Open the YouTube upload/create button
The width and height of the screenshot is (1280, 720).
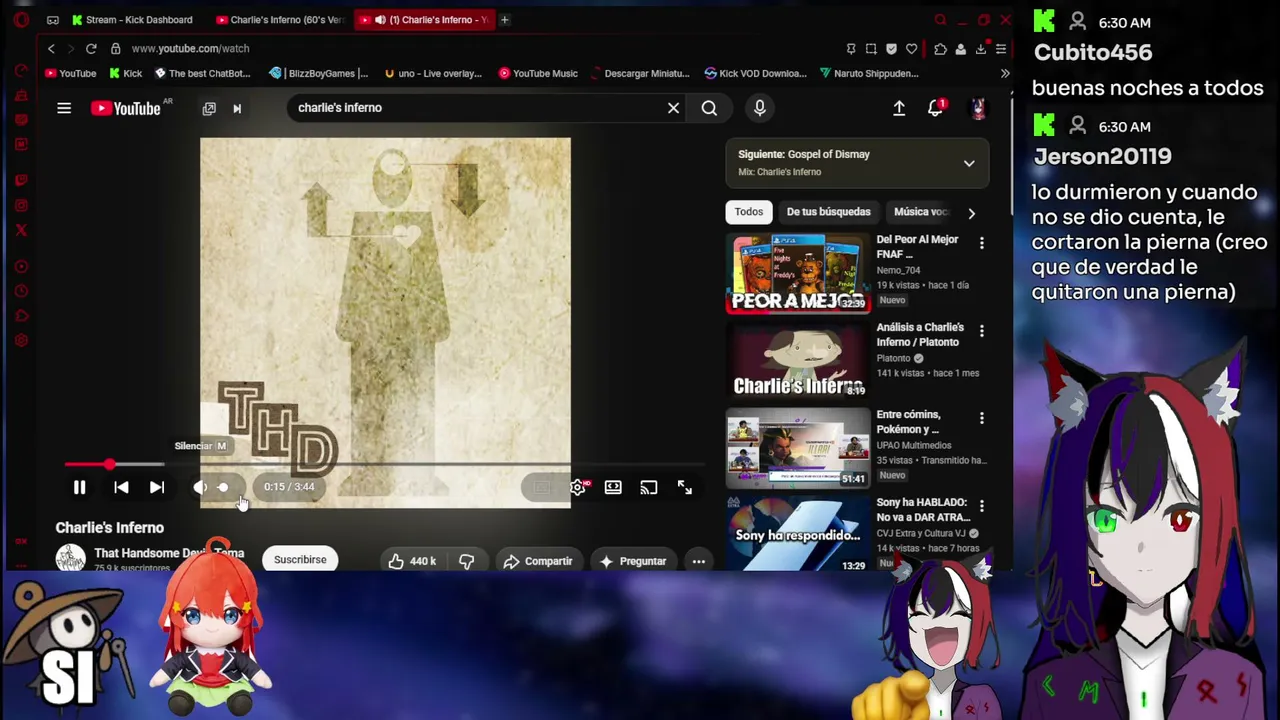899,108
